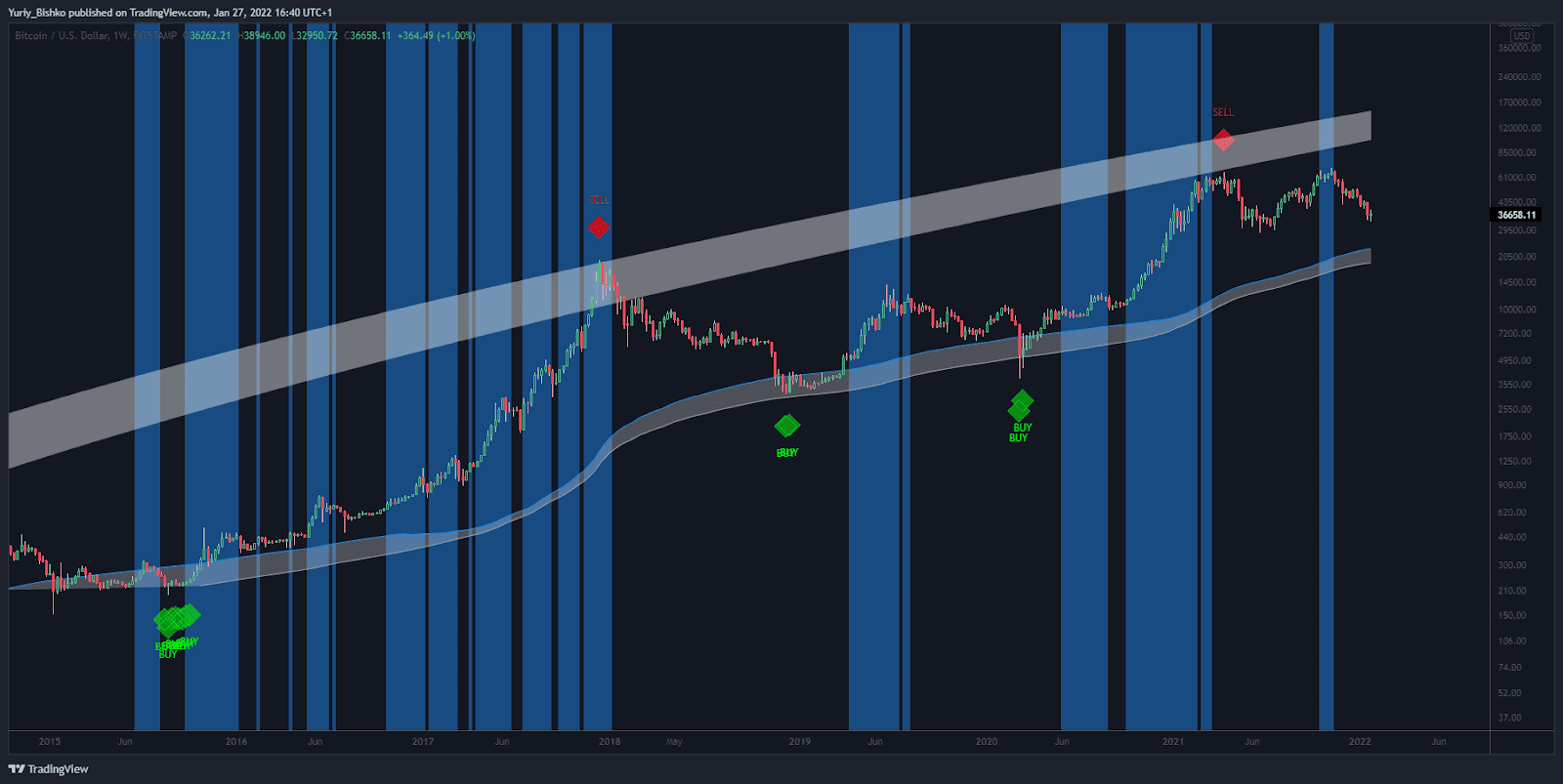Click the 10000.00 price axis label
The height and width of the screenshot is (784, 1563).
[1517, 309]
